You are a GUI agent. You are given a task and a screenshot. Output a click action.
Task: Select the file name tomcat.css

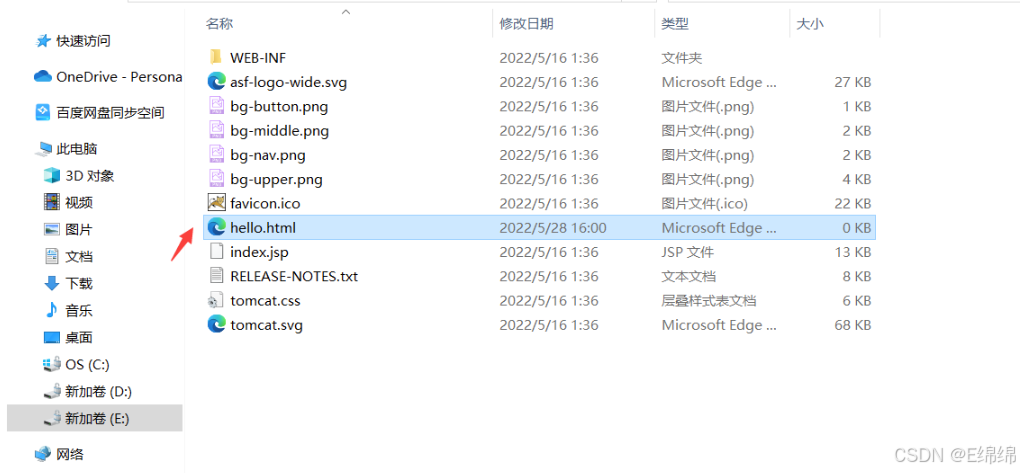tap(265, 301)
